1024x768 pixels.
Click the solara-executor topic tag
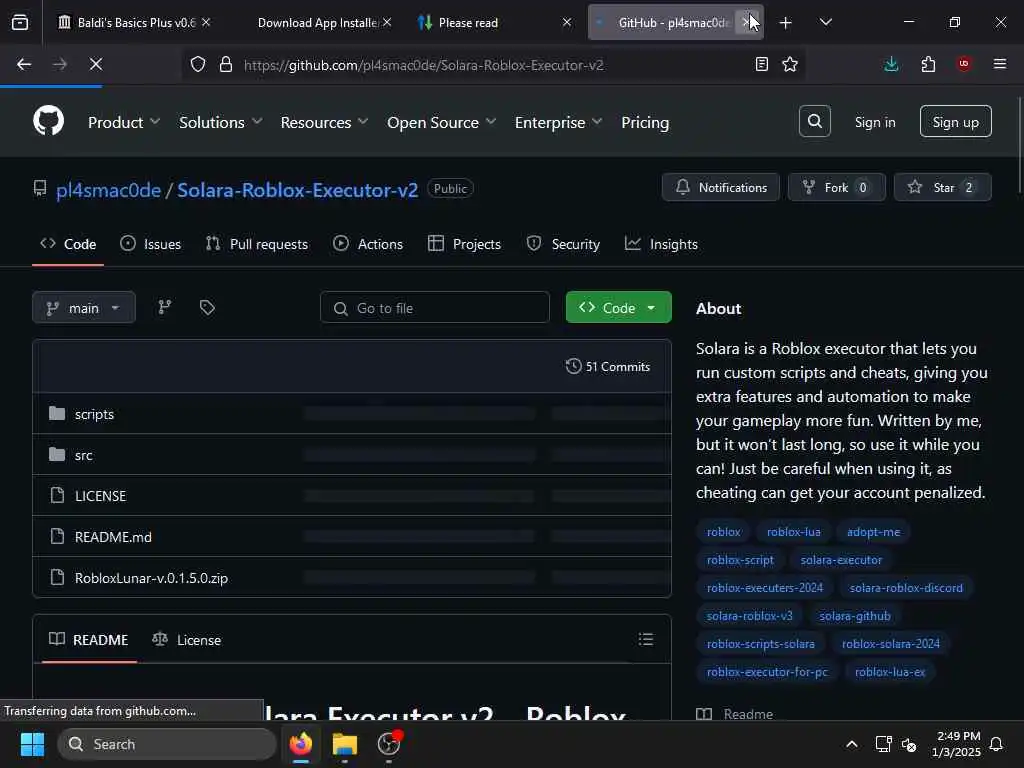click(x=841, y=560)
